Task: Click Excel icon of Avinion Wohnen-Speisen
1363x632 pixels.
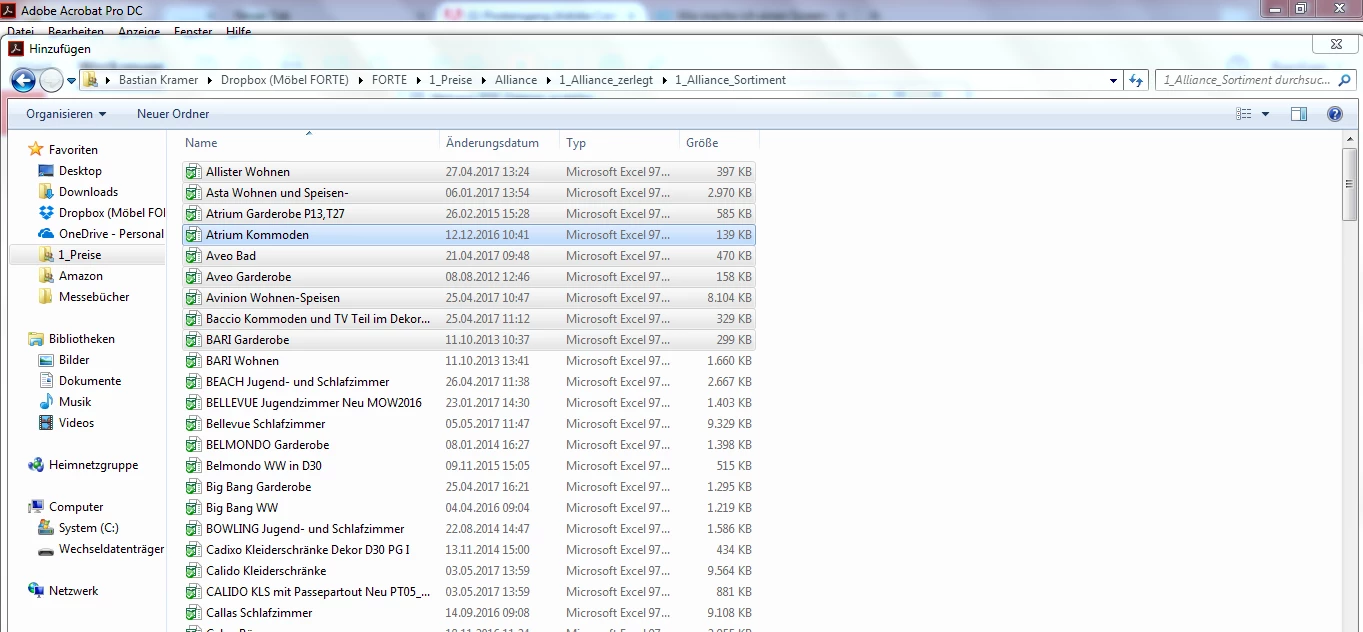Action: pos(193,298)
